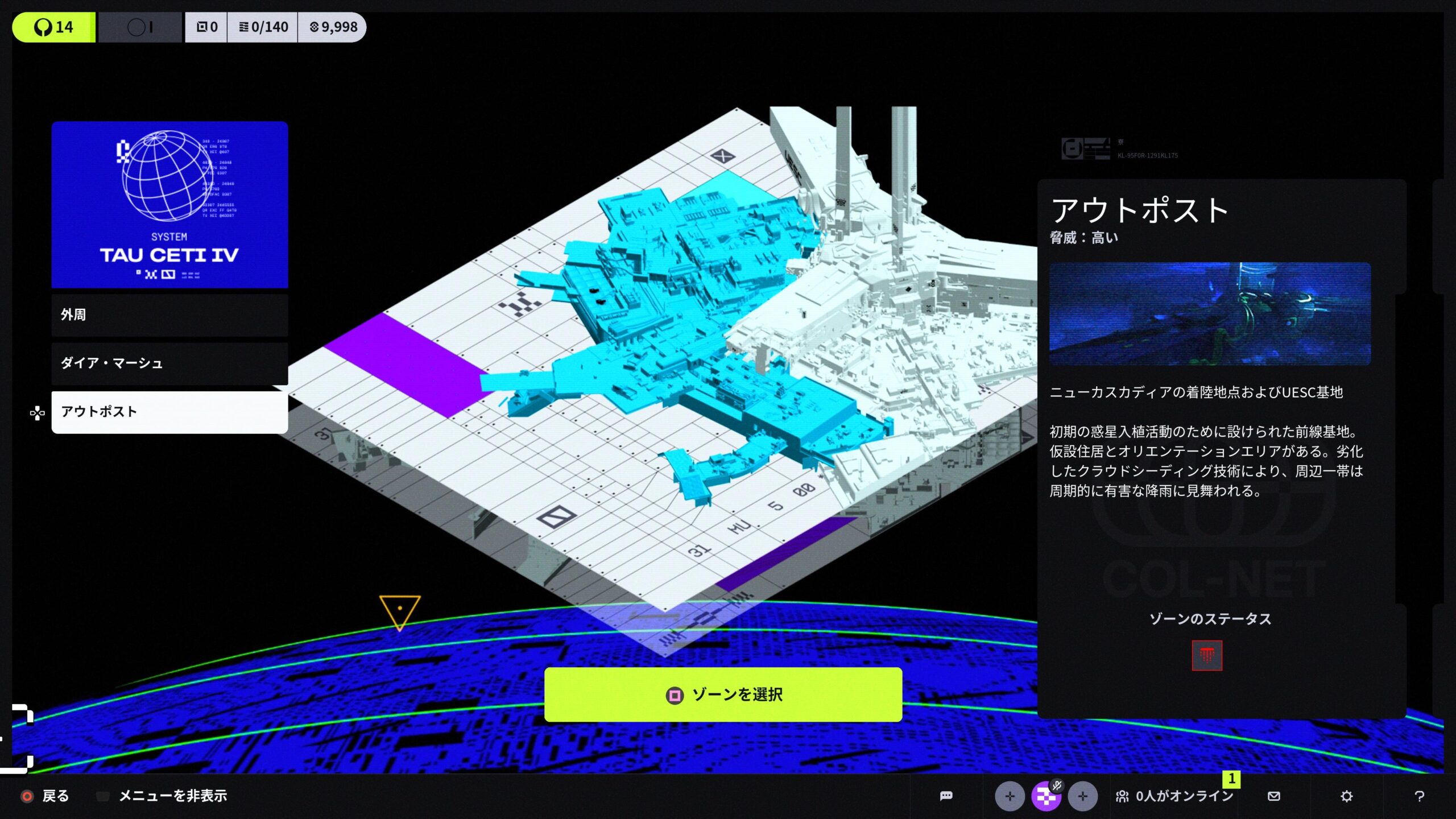1456x819 pixels.
Task: Open the purple player avatar
Action: pyautogui.click(x=1045, y=797)
